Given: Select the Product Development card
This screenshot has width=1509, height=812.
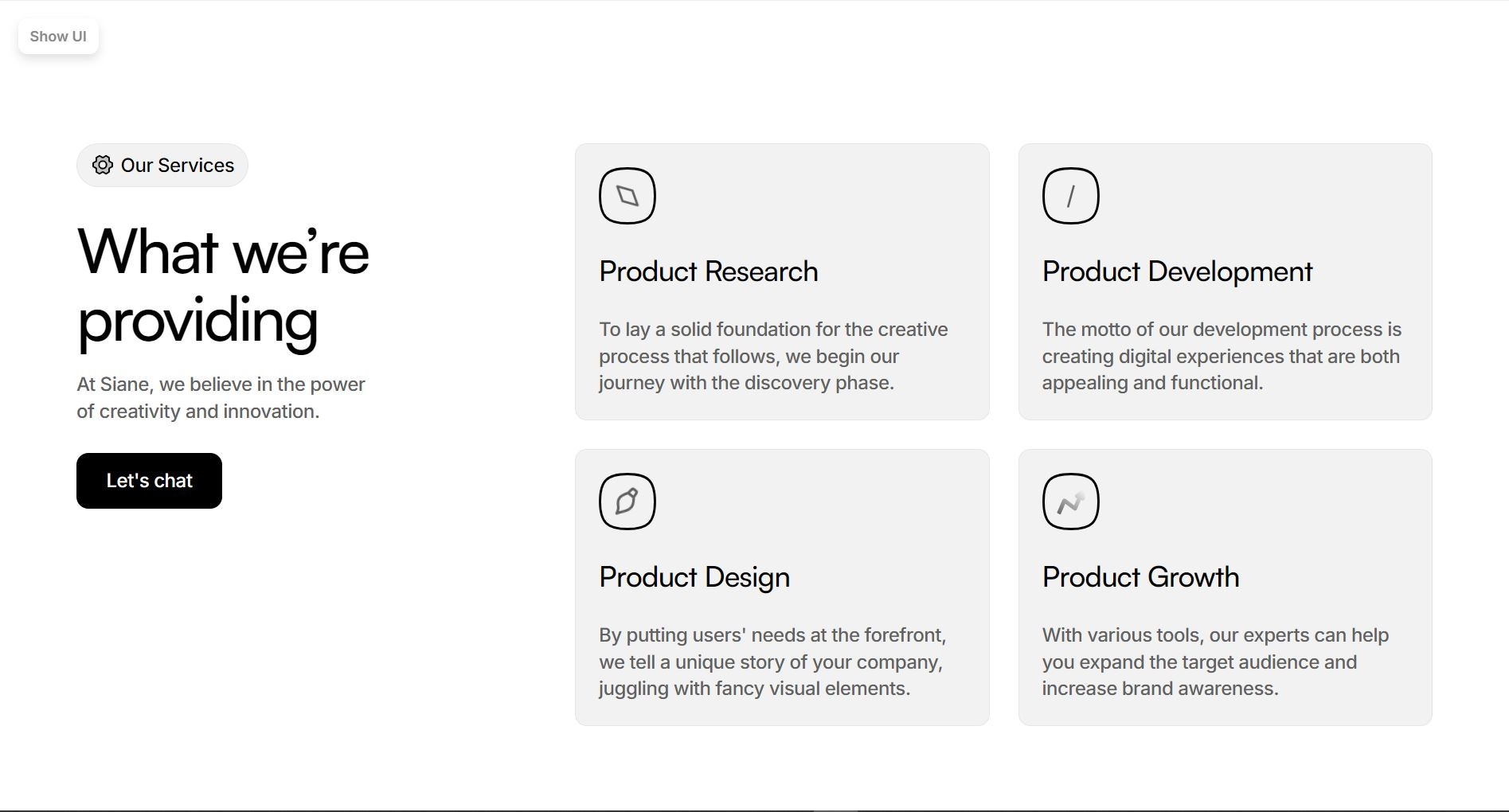Looking at the screenshot, I should coord(1224,280).
